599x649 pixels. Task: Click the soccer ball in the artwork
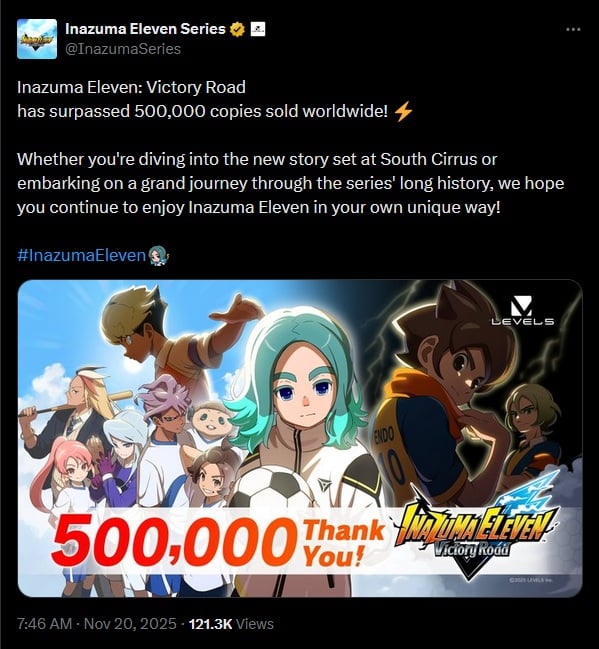tap(272, 487)
